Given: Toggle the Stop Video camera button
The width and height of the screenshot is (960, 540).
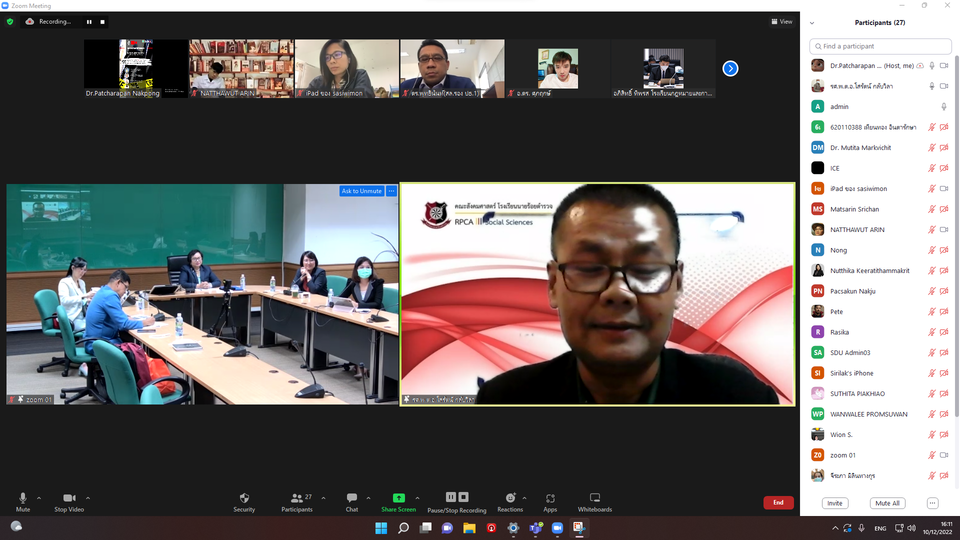Looking at the screenshot, I should click(x=69, y=498).
